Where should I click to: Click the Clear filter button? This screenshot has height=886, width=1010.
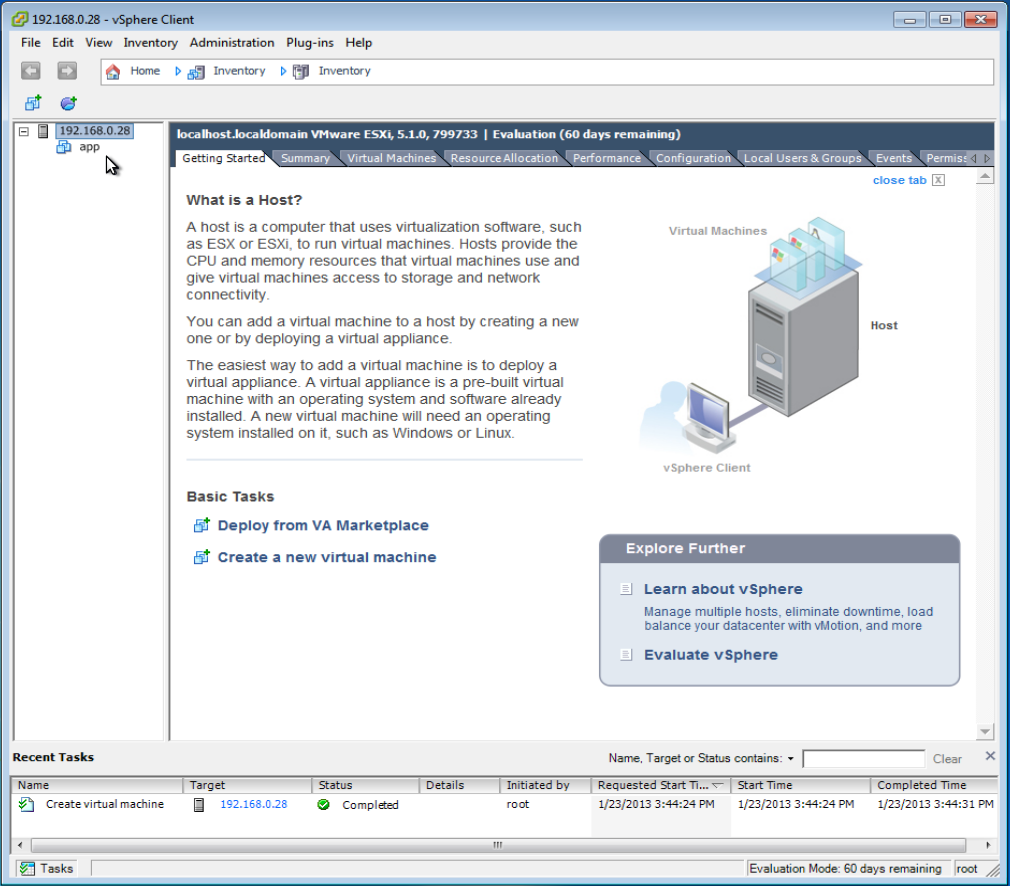947,759
